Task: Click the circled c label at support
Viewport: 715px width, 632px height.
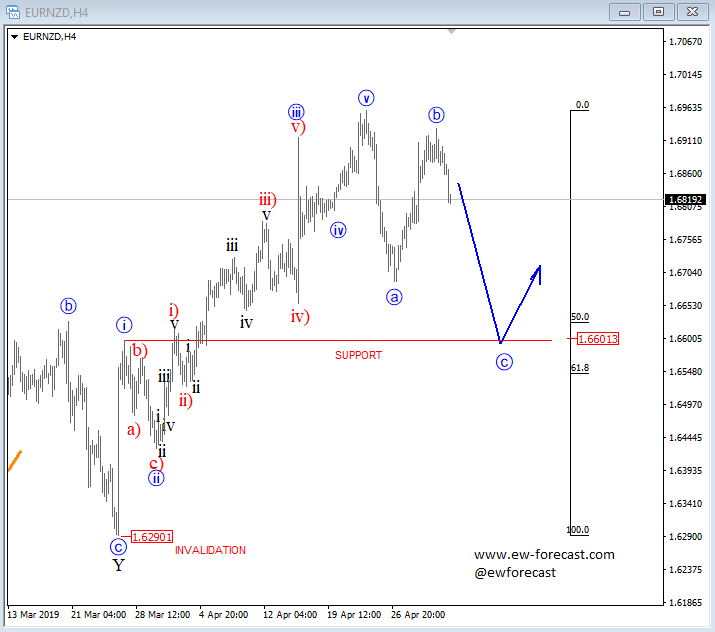Action: point(504,361)
